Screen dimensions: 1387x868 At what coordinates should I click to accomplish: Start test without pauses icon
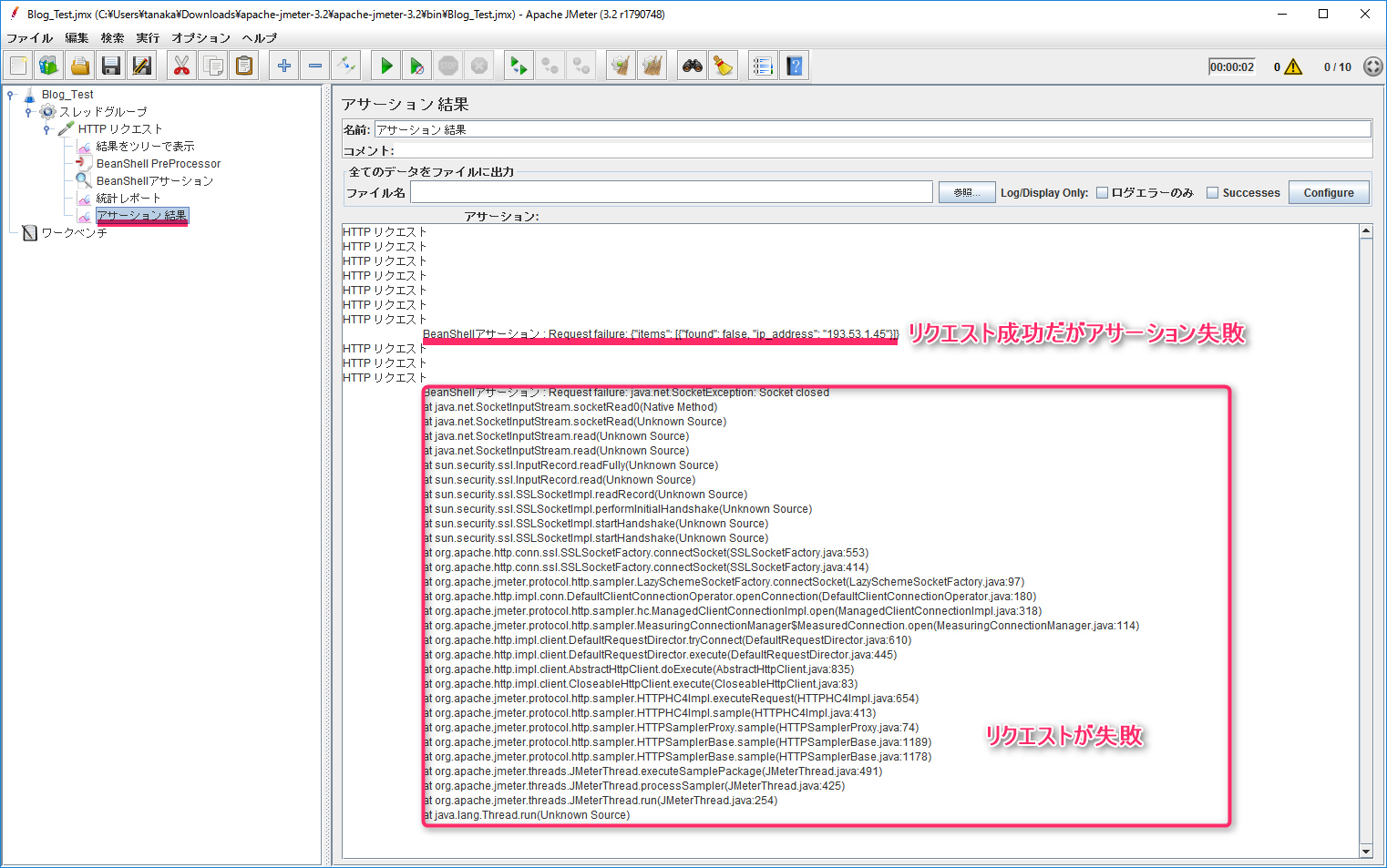coord(417,66)
